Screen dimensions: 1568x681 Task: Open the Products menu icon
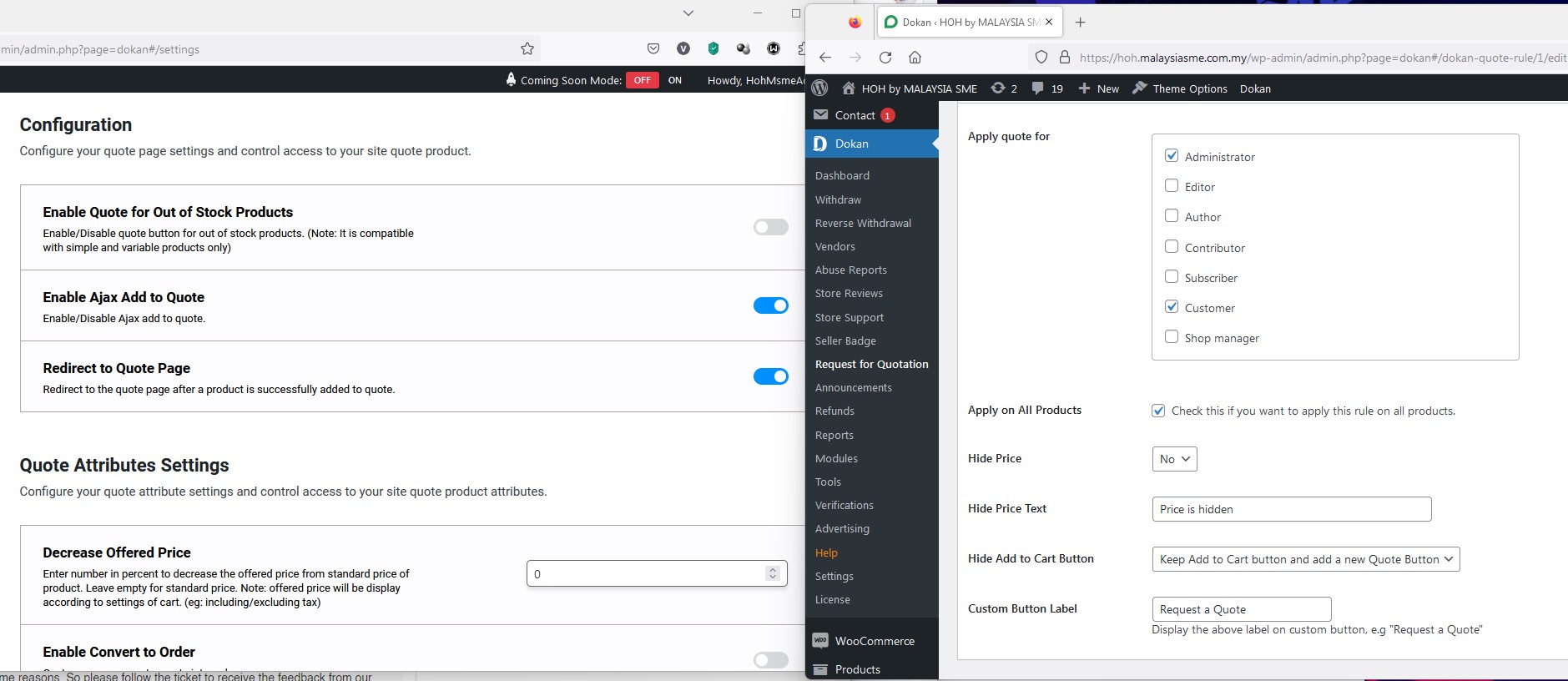820,669
